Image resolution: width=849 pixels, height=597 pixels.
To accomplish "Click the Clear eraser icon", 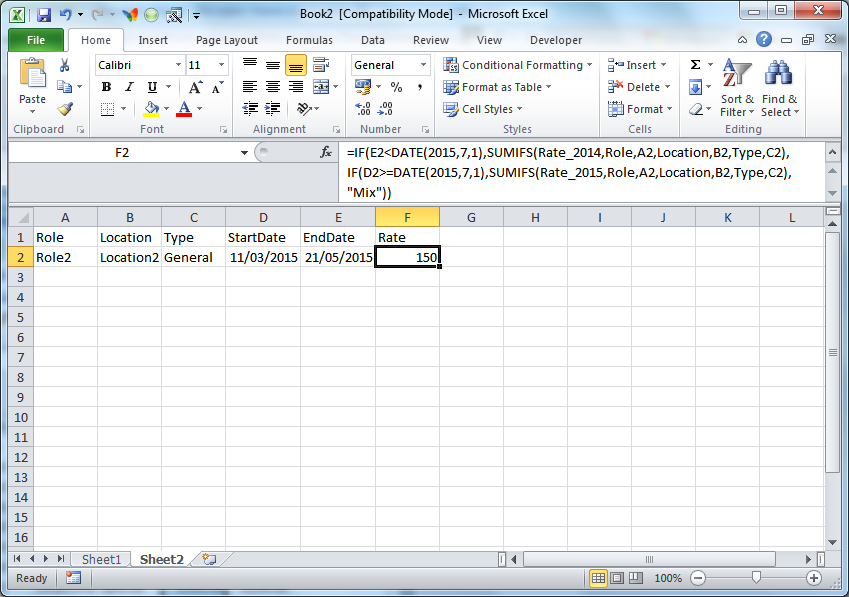I will point(696,109).
